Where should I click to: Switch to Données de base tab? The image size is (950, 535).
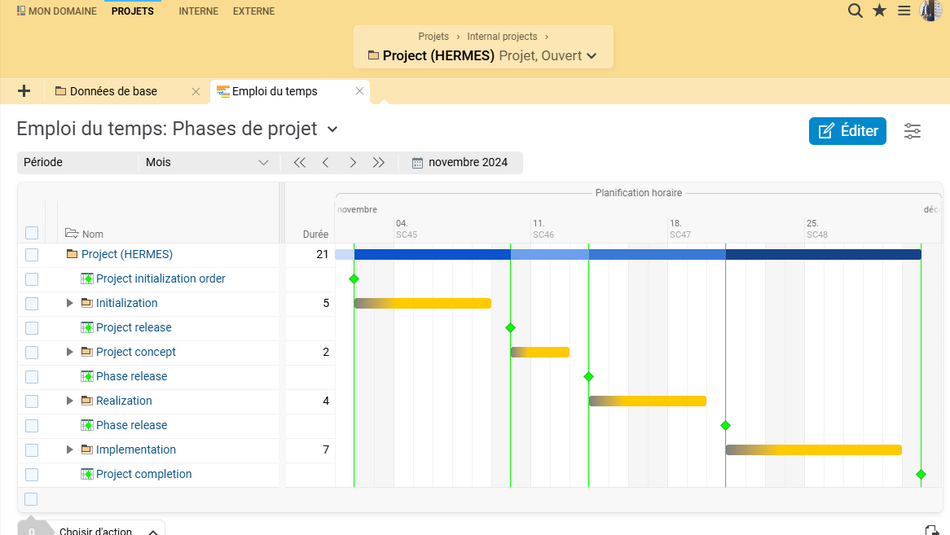[x=113, y=91]
